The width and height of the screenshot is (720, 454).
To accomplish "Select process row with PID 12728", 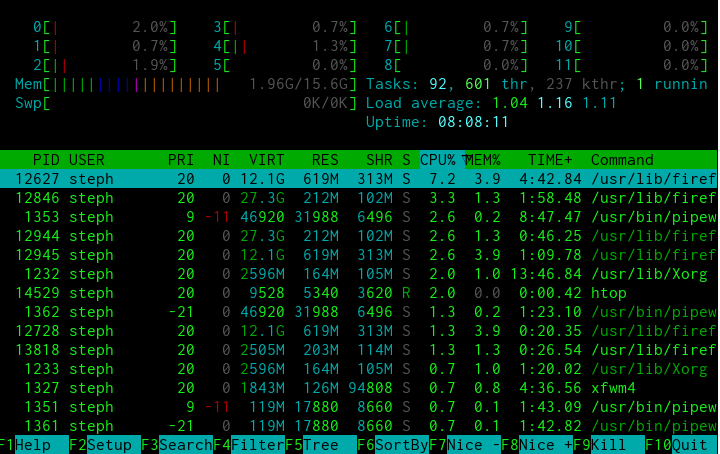I will pyautogui.click(x=359, y=331).
